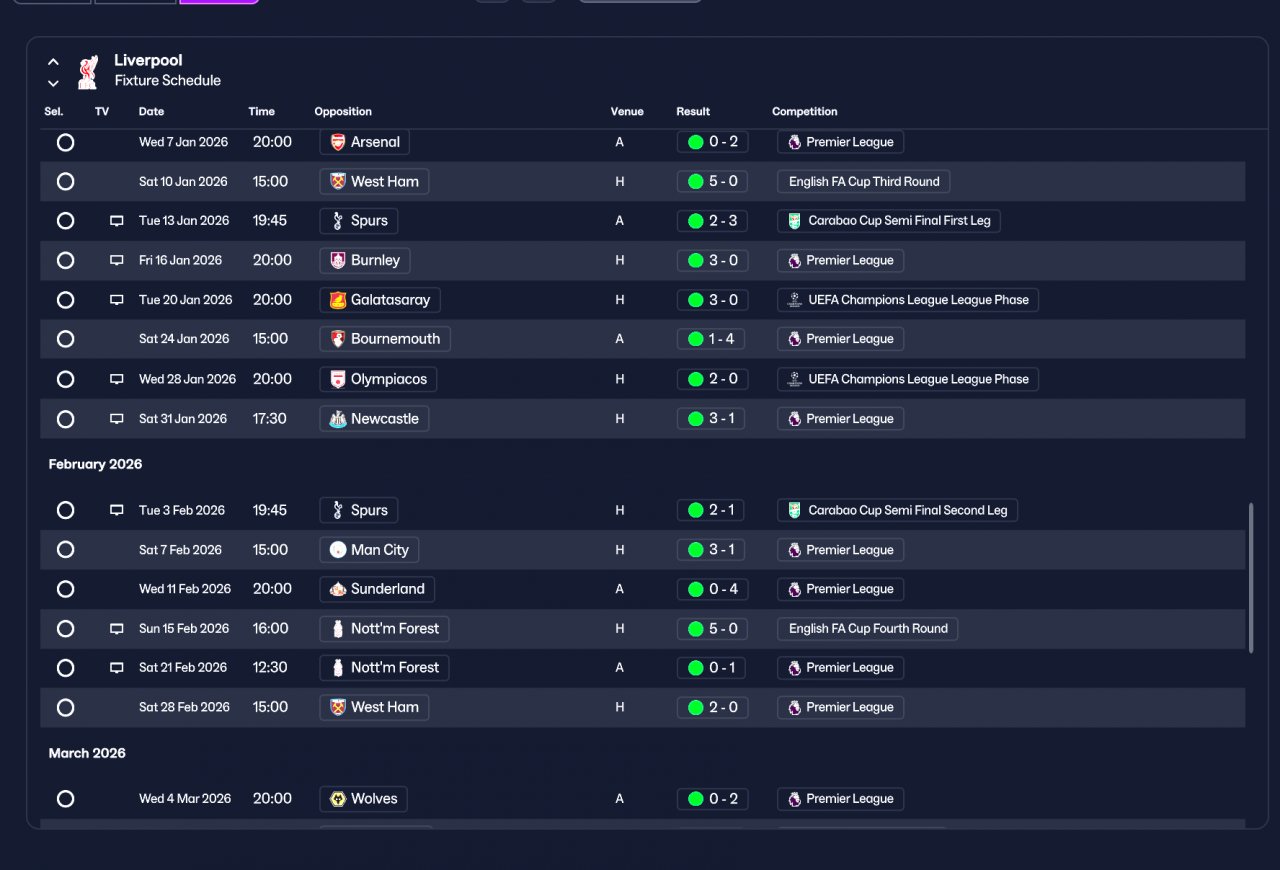The image size is (1280, 870).
Task: Click the TV icon for Galatasaray match
Action: pos(117,300)
